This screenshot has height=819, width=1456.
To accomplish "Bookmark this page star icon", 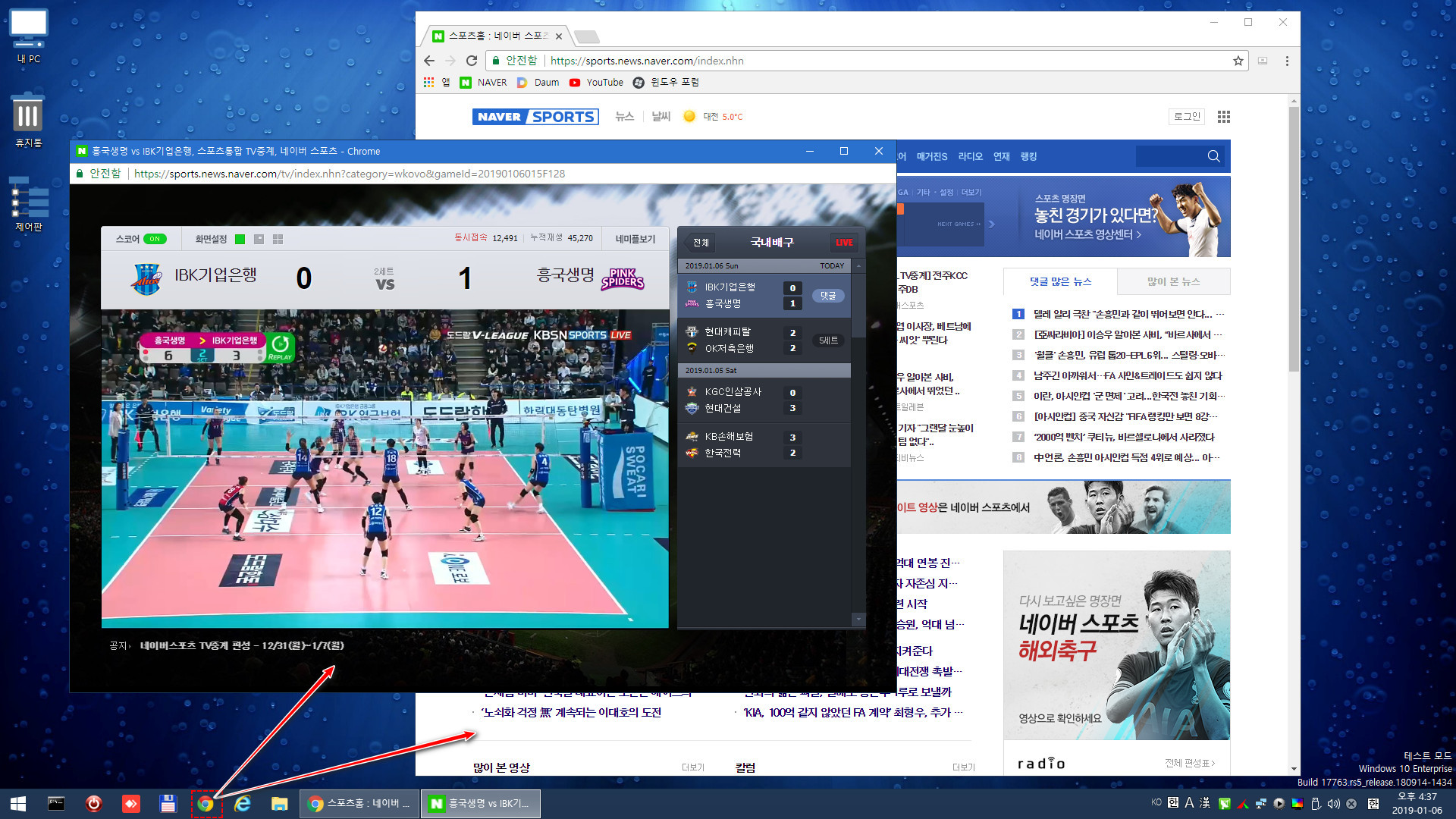I will 1238,61.
